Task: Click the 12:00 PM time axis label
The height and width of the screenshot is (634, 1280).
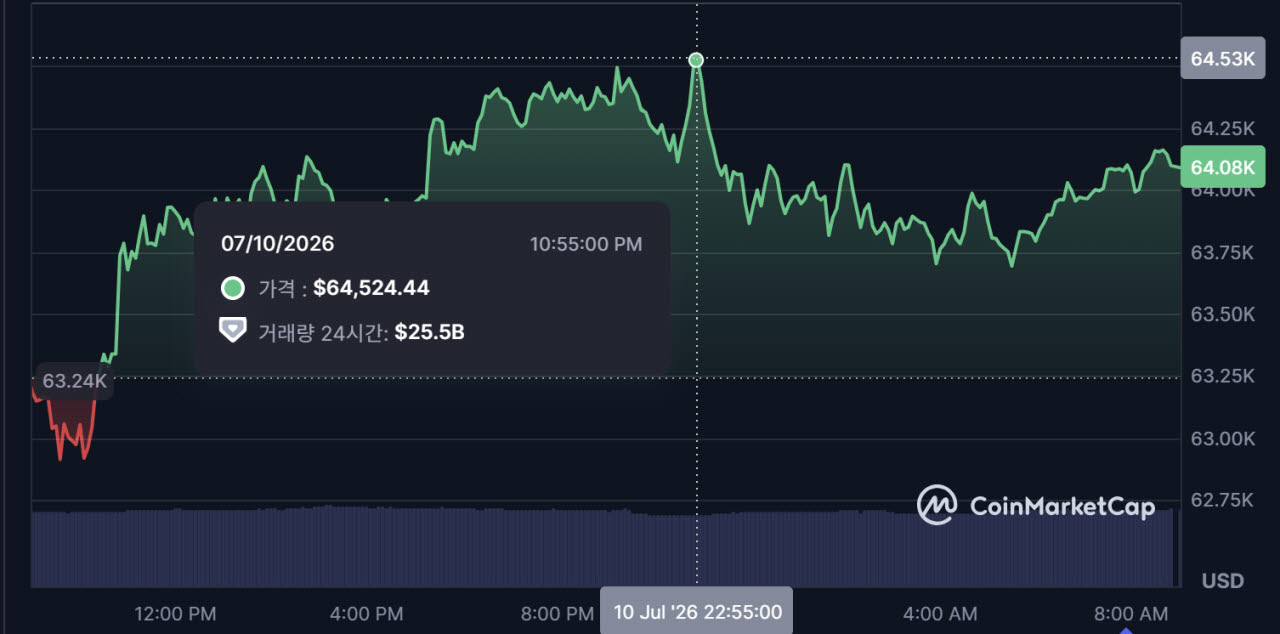Action: (175, 613)
